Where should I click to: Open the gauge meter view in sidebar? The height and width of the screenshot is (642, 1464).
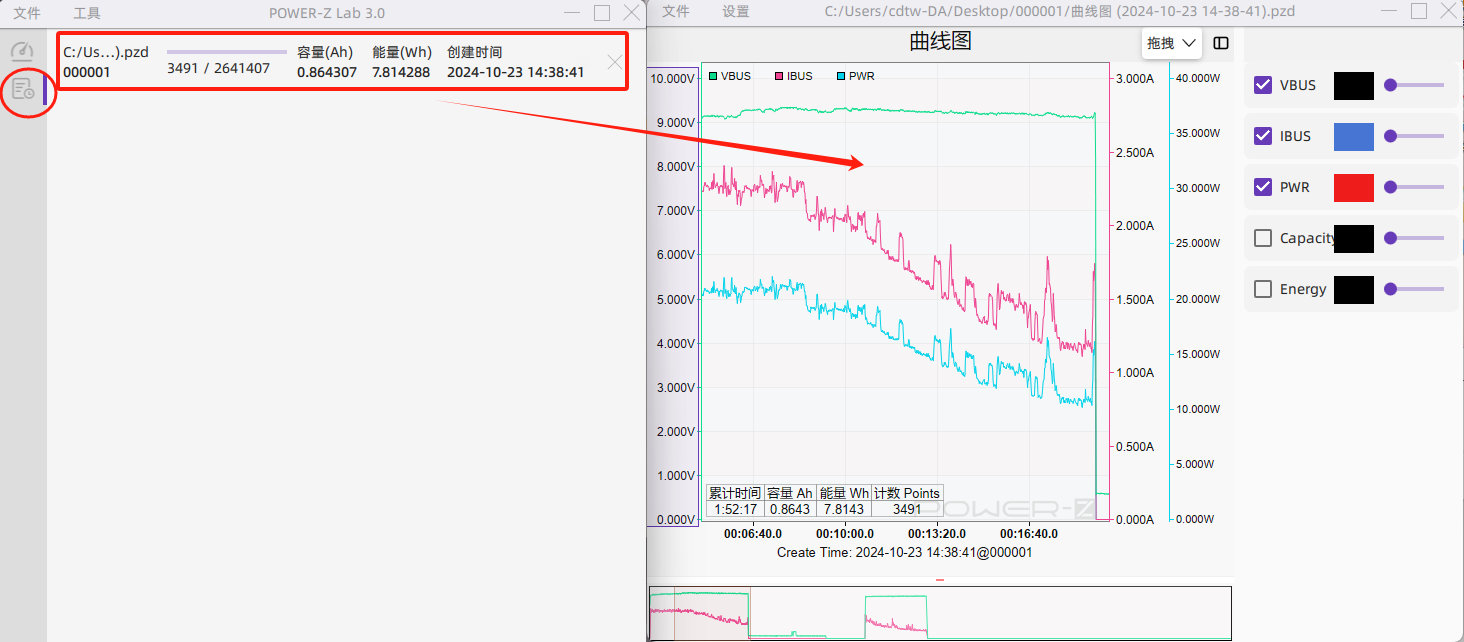[x=22, y=52]
